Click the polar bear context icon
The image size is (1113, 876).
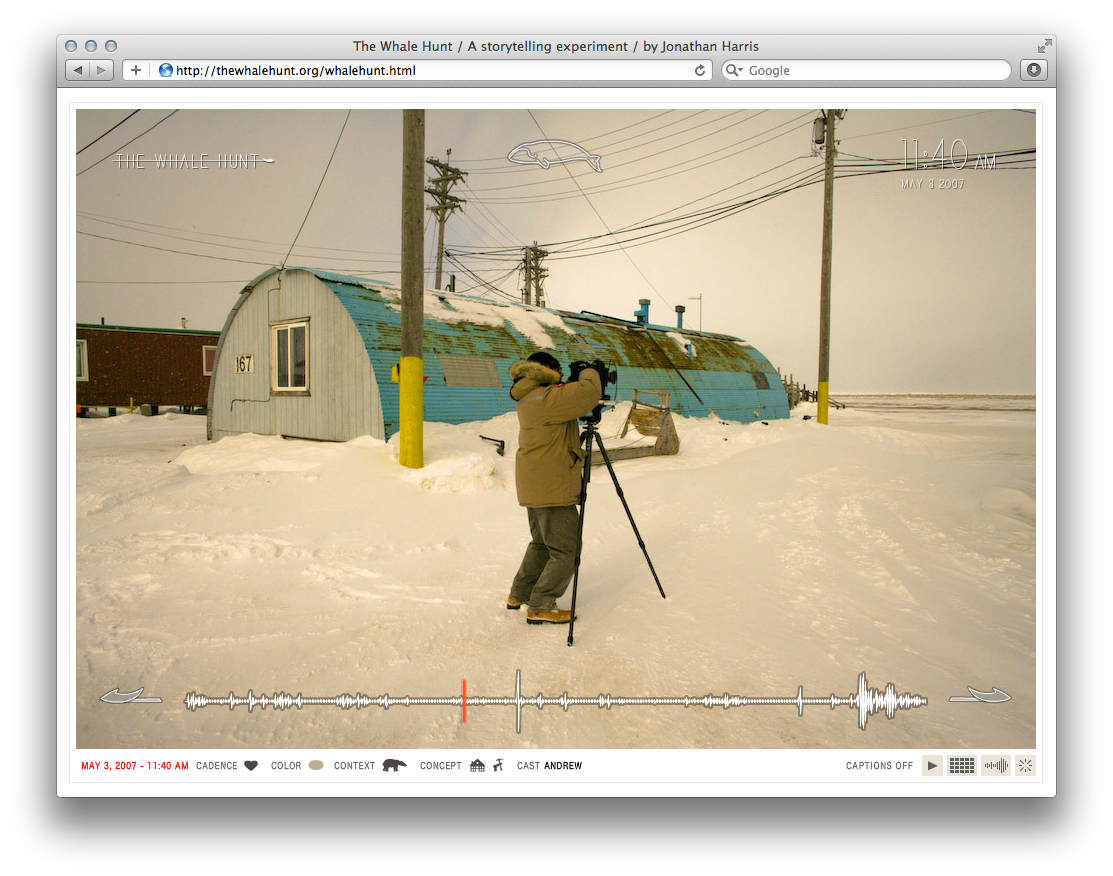[x=394, y=766]
